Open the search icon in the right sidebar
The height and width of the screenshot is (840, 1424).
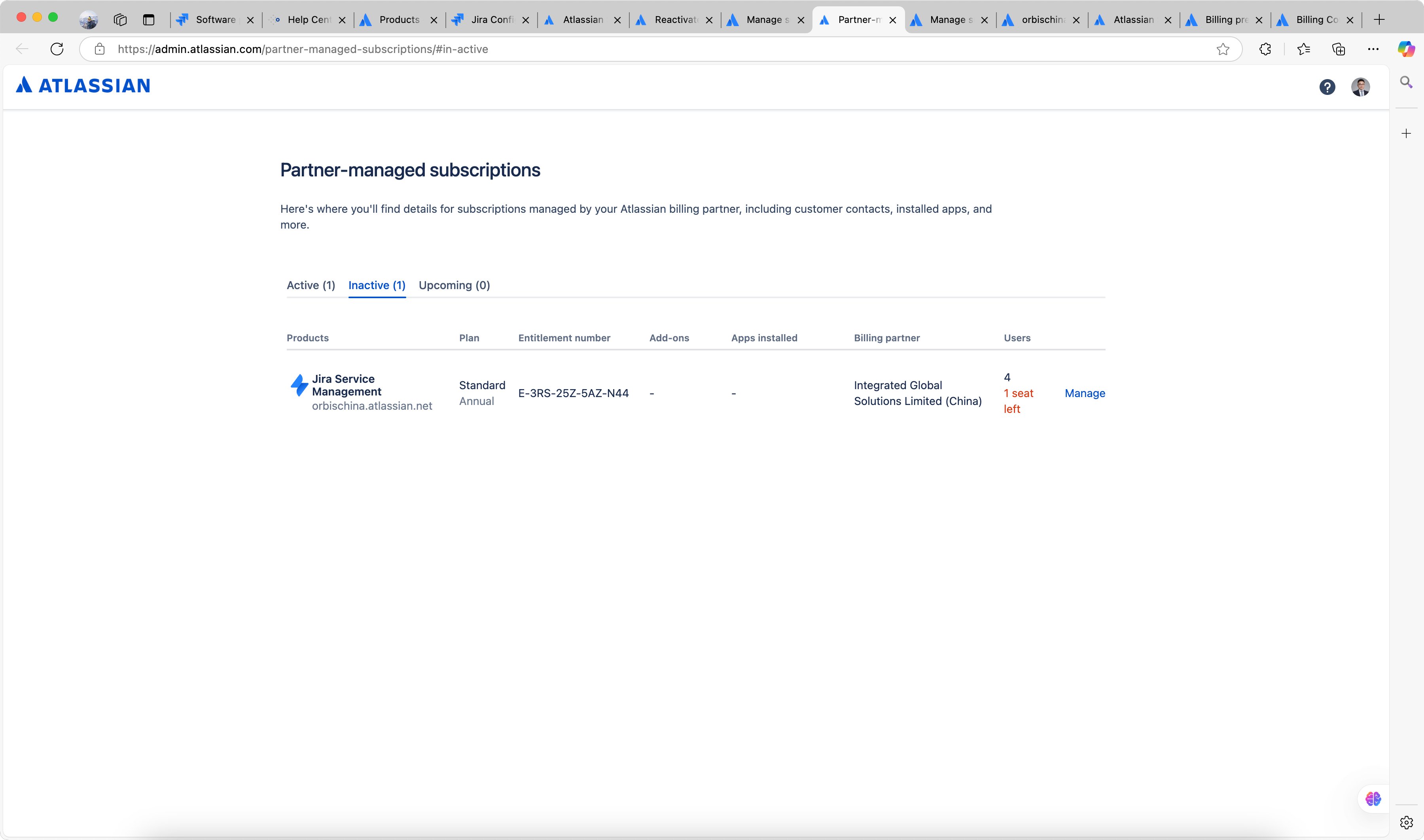pyautogui.click(x=1406, y=82)
